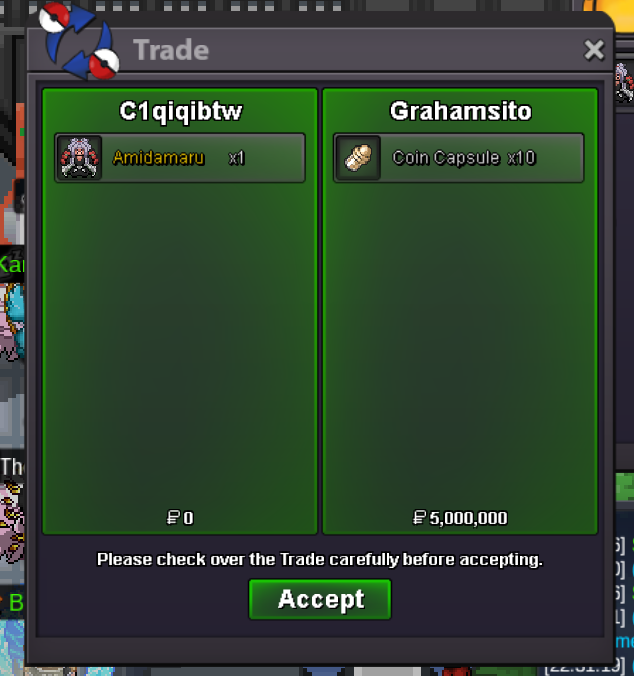634x676 pixels.
Task: Click the small character sprite near top right
Action: [624, 82]
